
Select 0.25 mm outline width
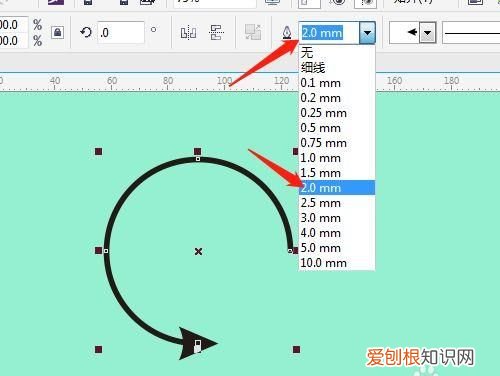pyautogui.click(x=337, y=113)
